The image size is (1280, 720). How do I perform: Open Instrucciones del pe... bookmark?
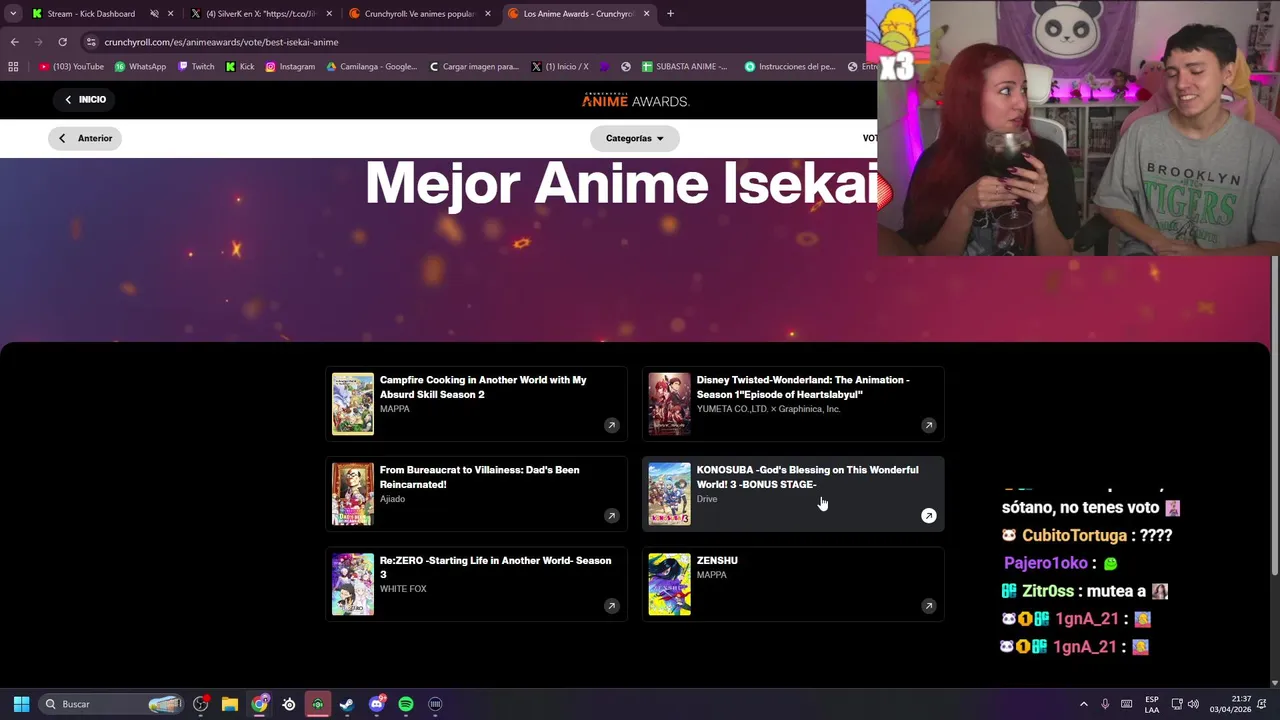[790, 67]
